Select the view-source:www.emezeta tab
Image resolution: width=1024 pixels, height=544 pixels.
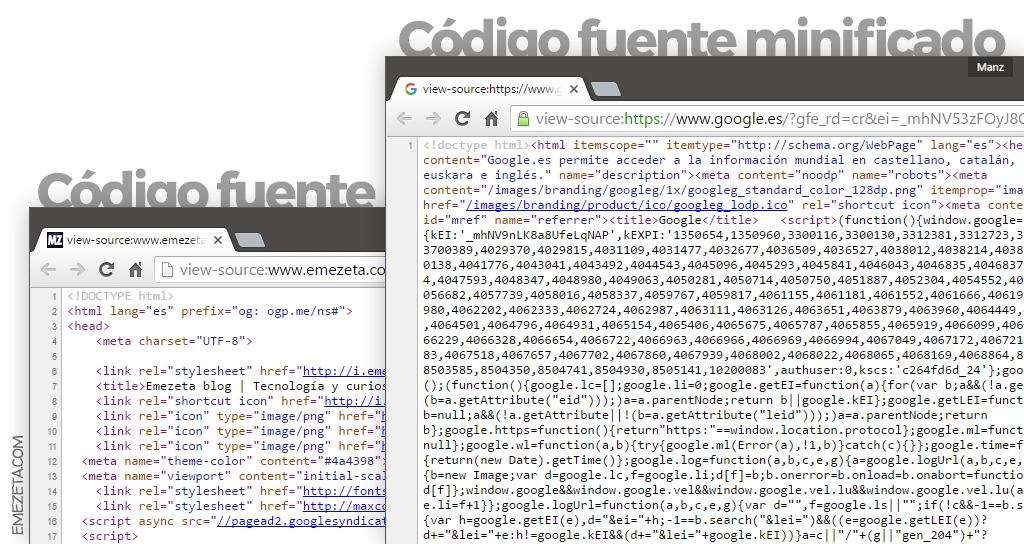pos(131,240)
